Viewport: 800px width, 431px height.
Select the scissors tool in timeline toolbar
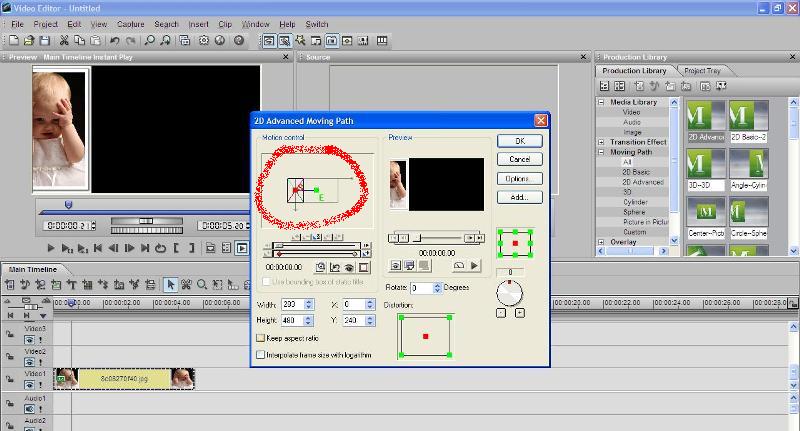pyautogui.click(x=186, y=285)
